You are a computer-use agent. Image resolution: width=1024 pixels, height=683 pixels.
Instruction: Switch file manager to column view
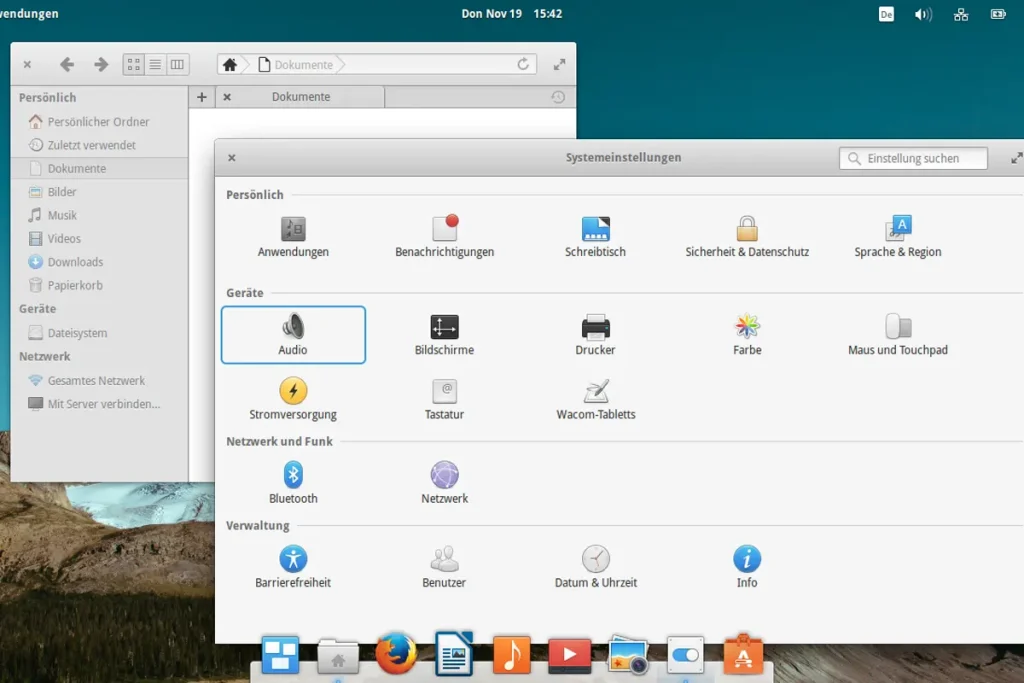pos(176,64)
